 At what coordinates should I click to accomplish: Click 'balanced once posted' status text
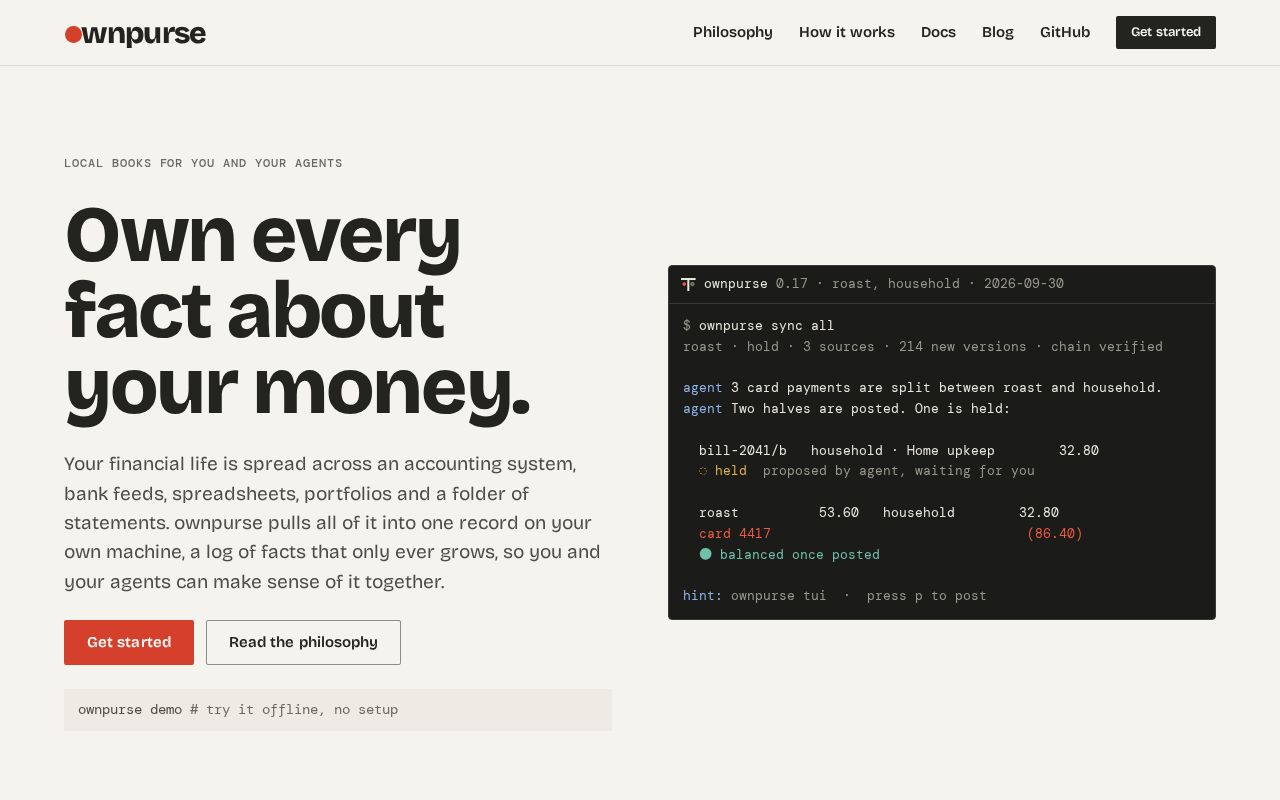coord(800,555)
